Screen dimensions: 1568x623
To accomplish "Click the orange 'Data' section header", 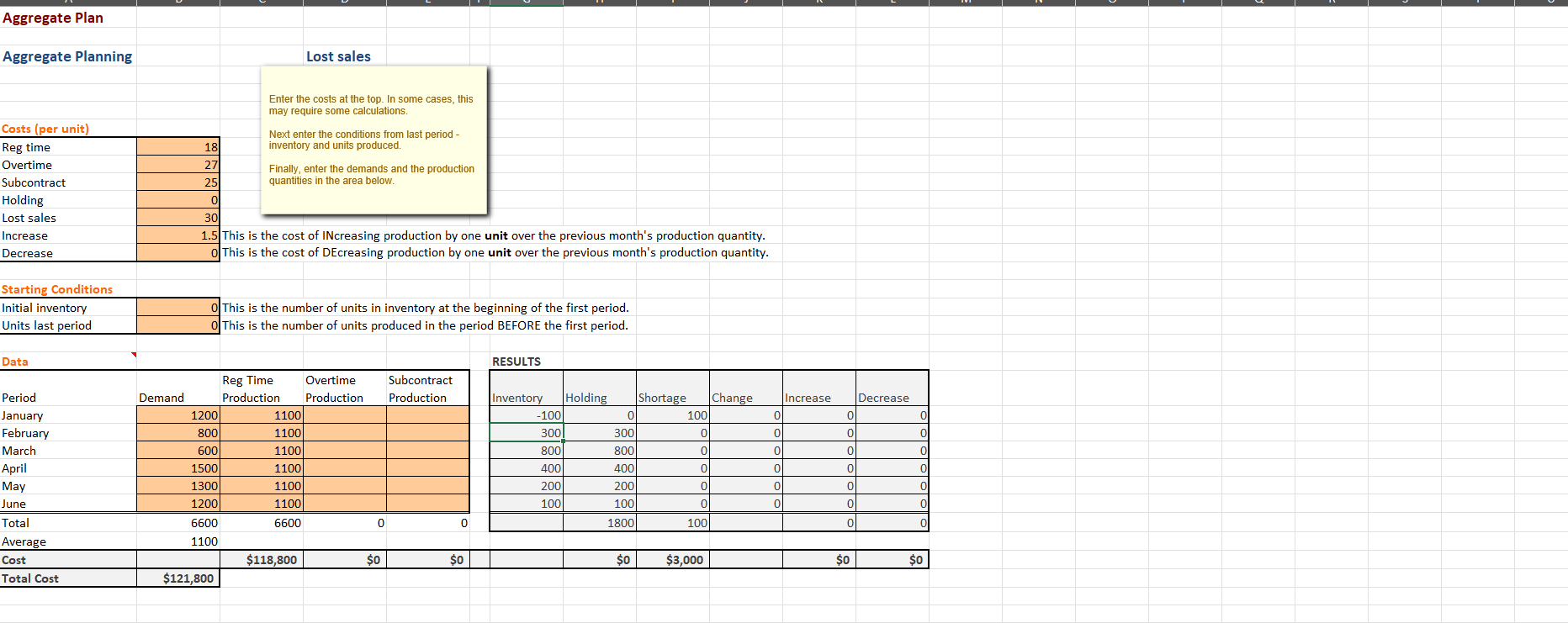I will [15, 362].
